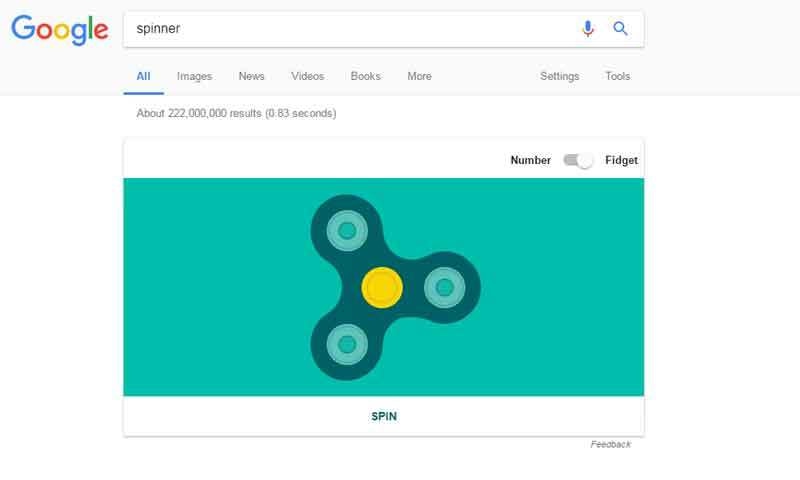
Task: Open the Tools filter options
Action: (618, 76)
